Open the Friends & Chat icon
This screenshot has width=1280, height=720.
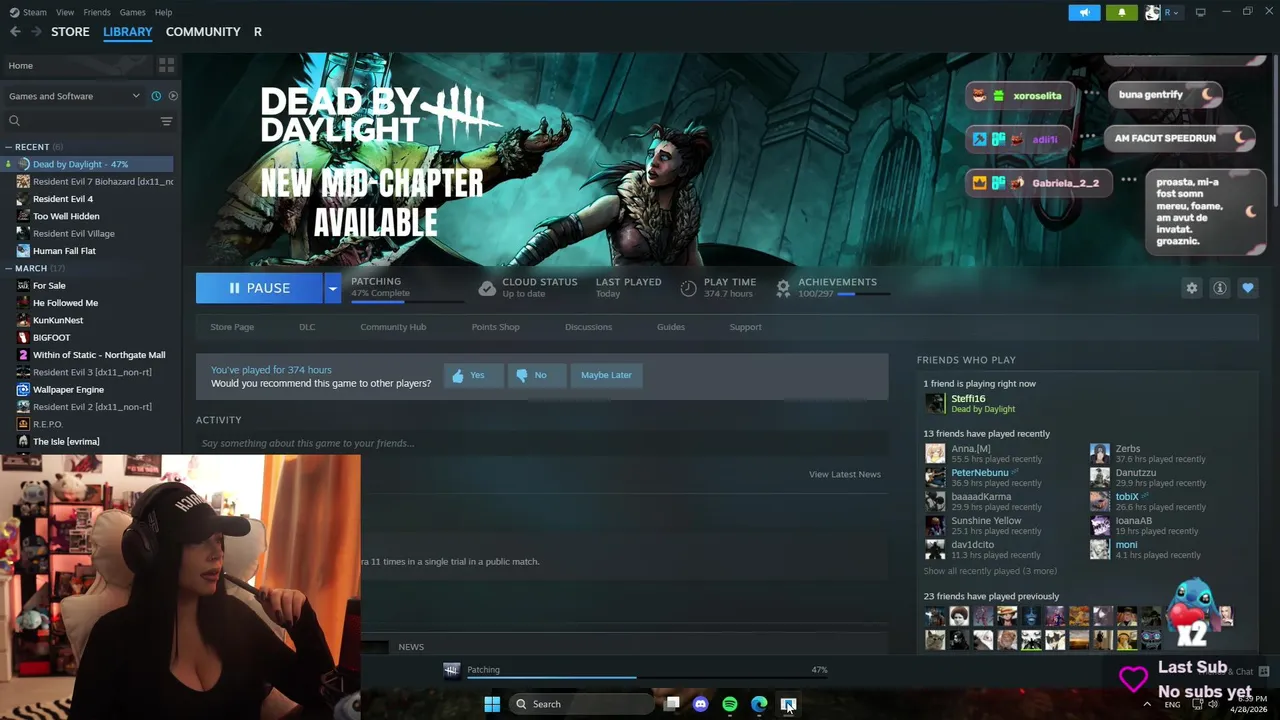point(1264,671)
